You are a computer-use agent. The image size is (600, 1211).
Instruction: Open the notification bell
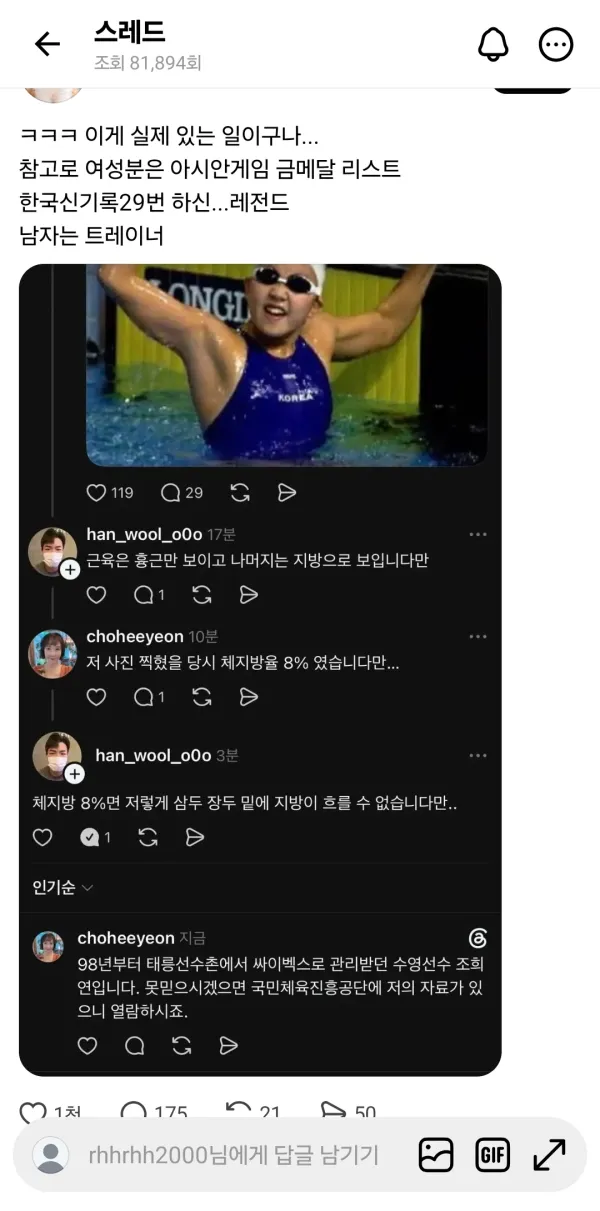coord(493,44)
